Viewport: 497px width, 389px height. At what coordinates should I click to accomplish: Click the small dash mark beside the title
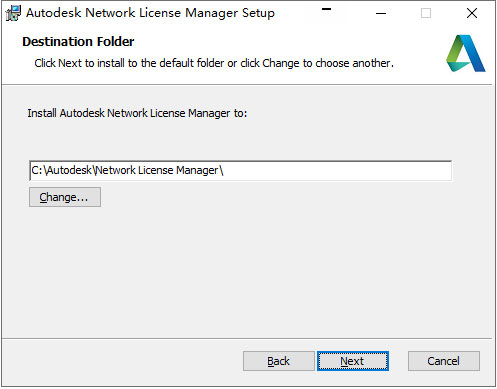326,9
